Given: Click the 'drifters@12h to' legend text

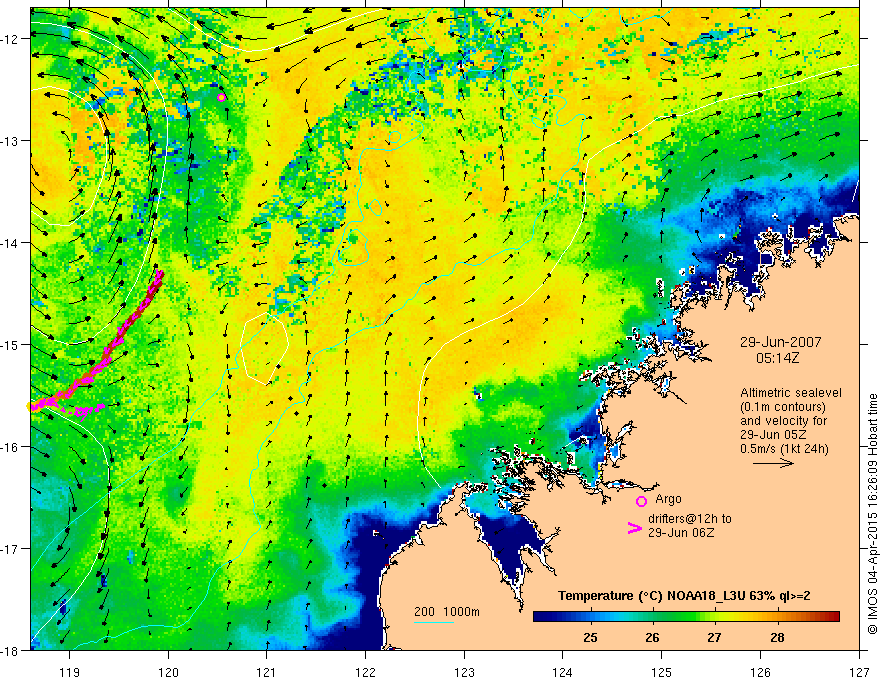Looking at the screenshot, I should pyautogui.click(x=690, y=519).
